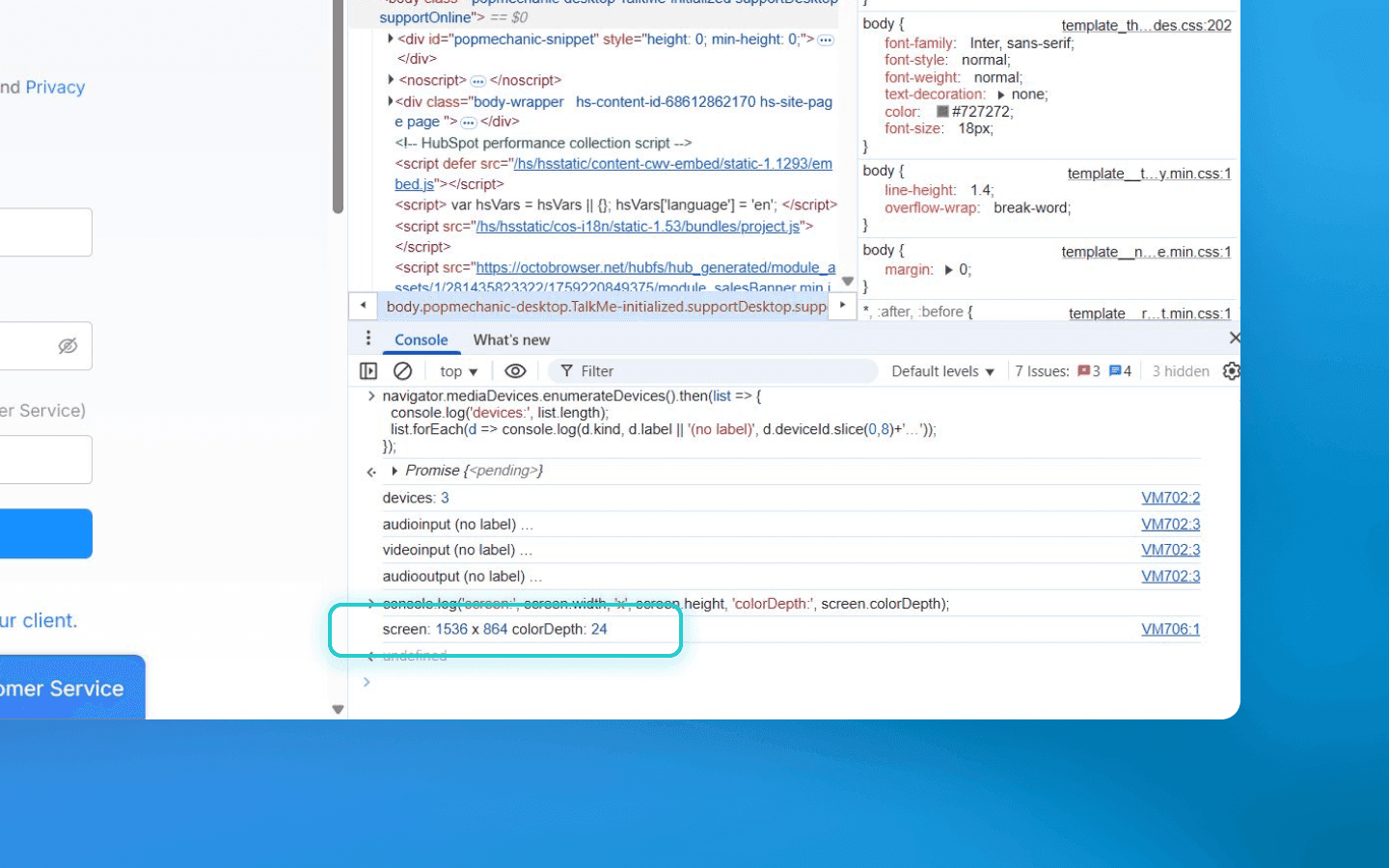Create a live expression via eye icon
Viewport: 1389px width, 868px height.
pos(515,371)
